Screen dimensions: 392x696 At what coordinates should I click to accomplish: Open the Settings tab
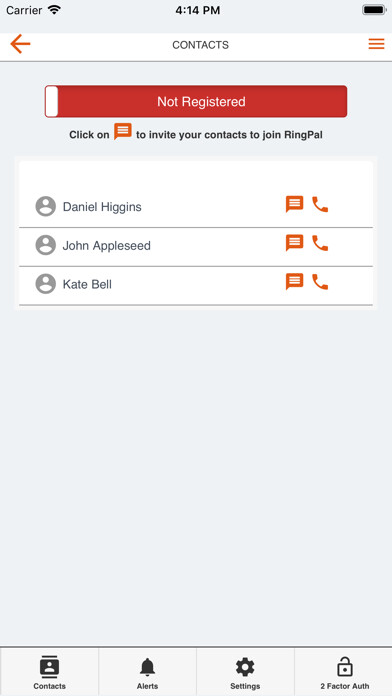[x=245, y=672]
